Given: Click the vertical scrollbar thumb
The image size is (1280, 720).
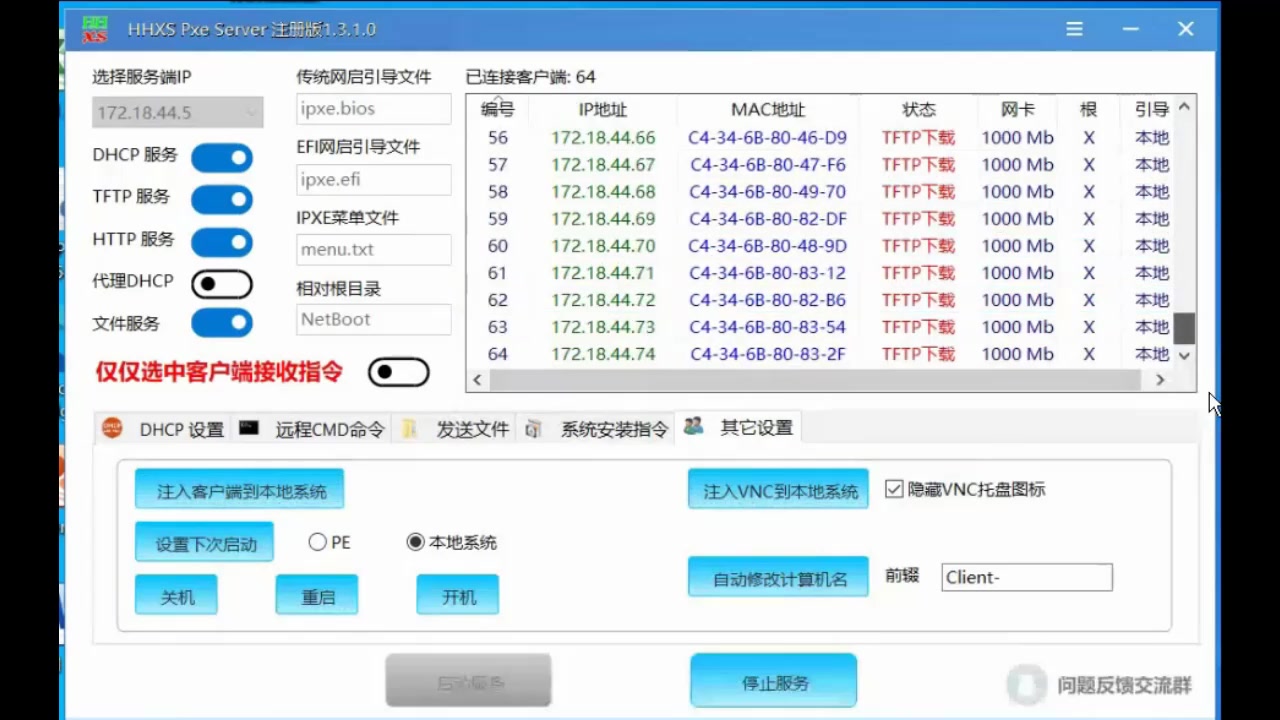Looking at the screenshot, I should tap(1184, 328).
